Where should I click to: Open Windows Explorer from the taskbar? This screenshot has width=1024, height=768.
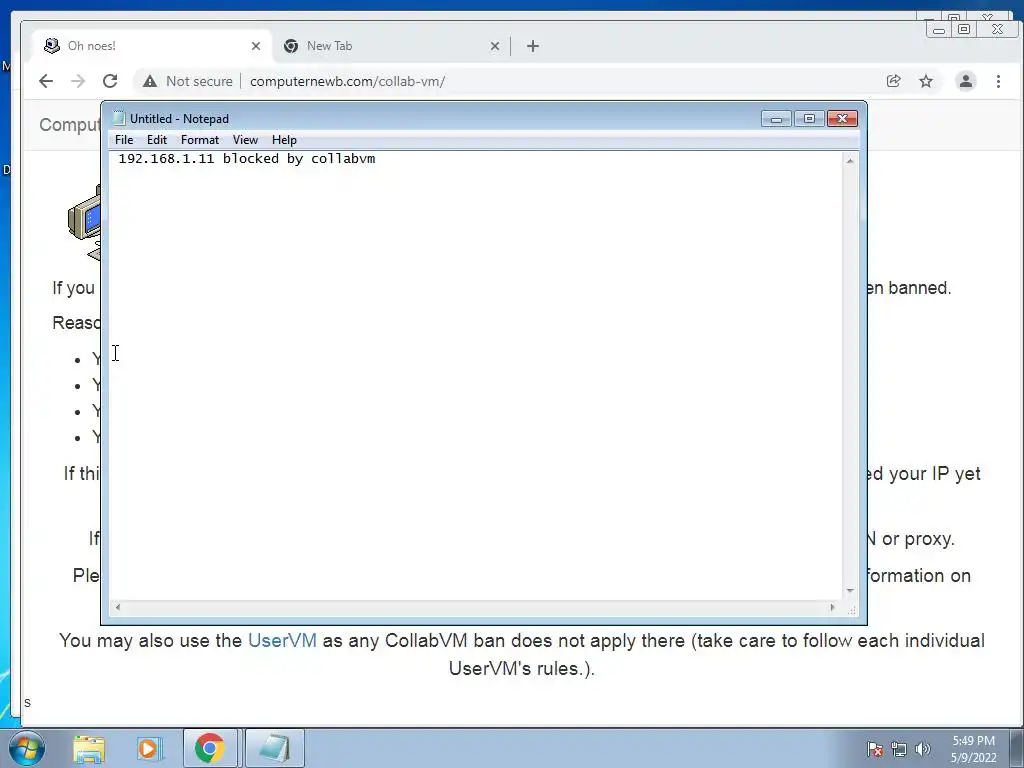click(x=89, y=748)
